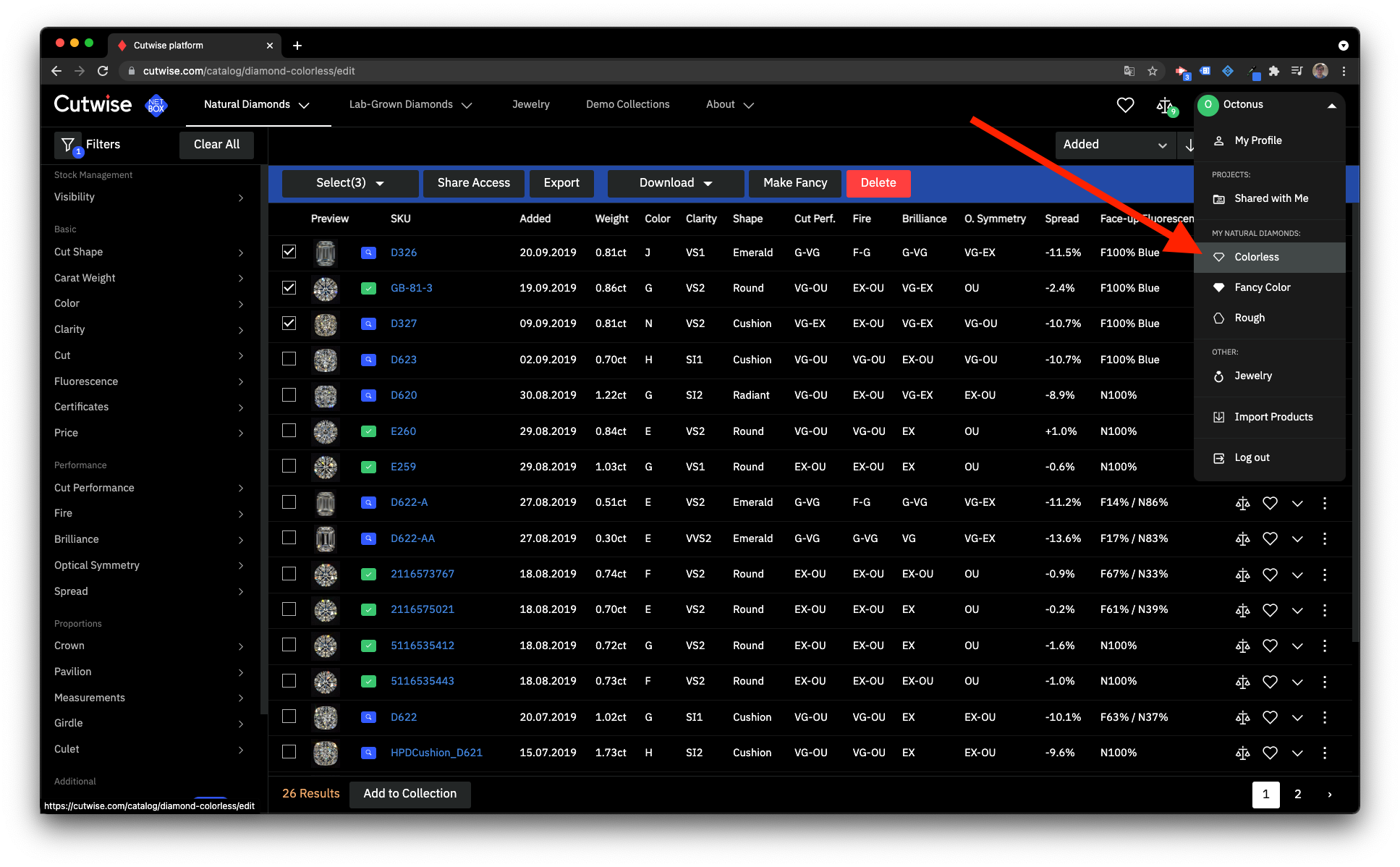Click the blue NetBox badge icon
The height and width of the screenshot is (867, 1400).
point(156,105)
